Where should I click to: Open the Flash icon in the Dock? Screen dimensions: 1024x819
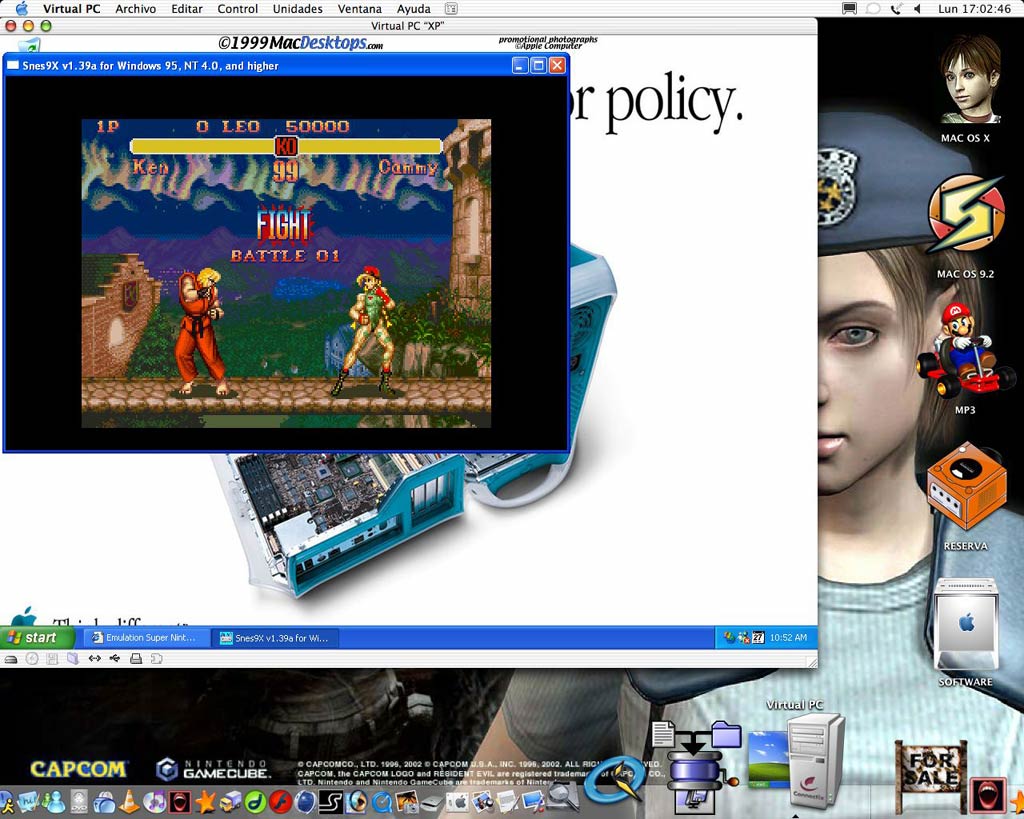[280, 801]
